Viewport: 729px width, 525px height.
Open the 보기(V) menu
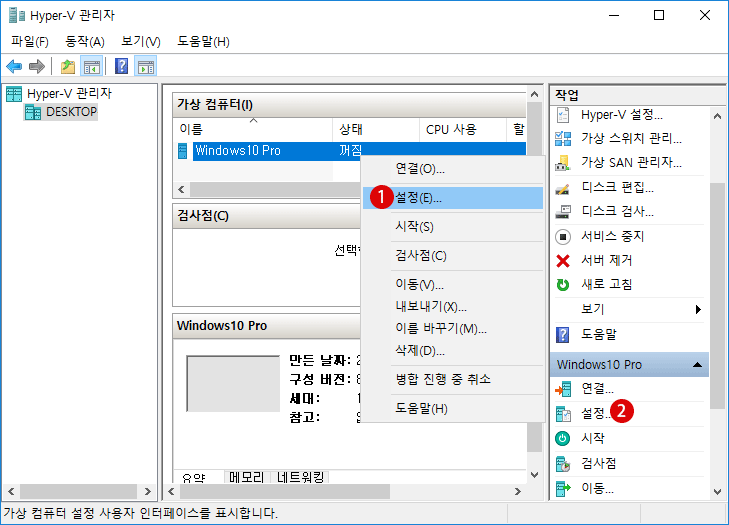pyautogui.click(x=141, y=42)
